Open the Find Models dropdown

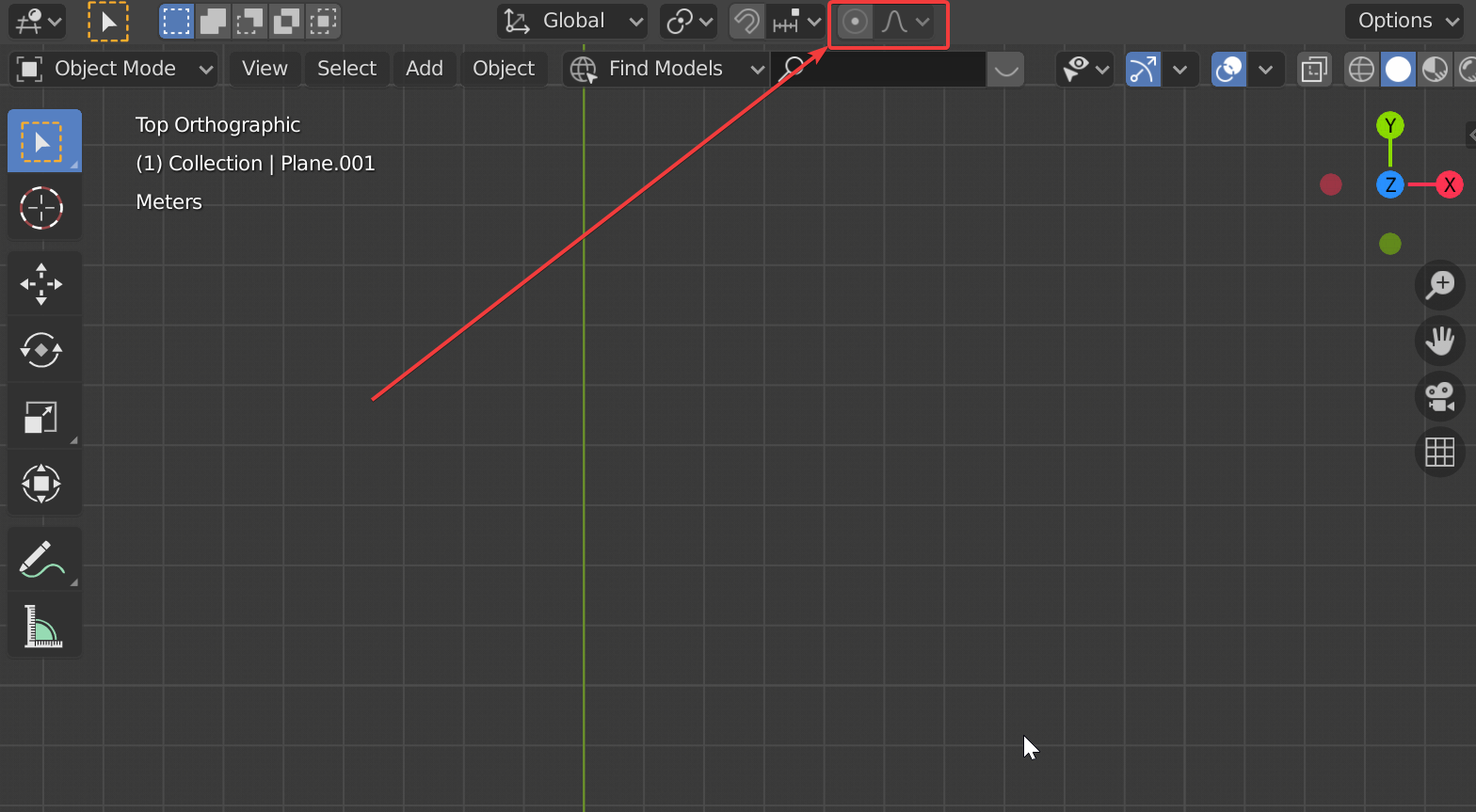(x=666, y=69)
